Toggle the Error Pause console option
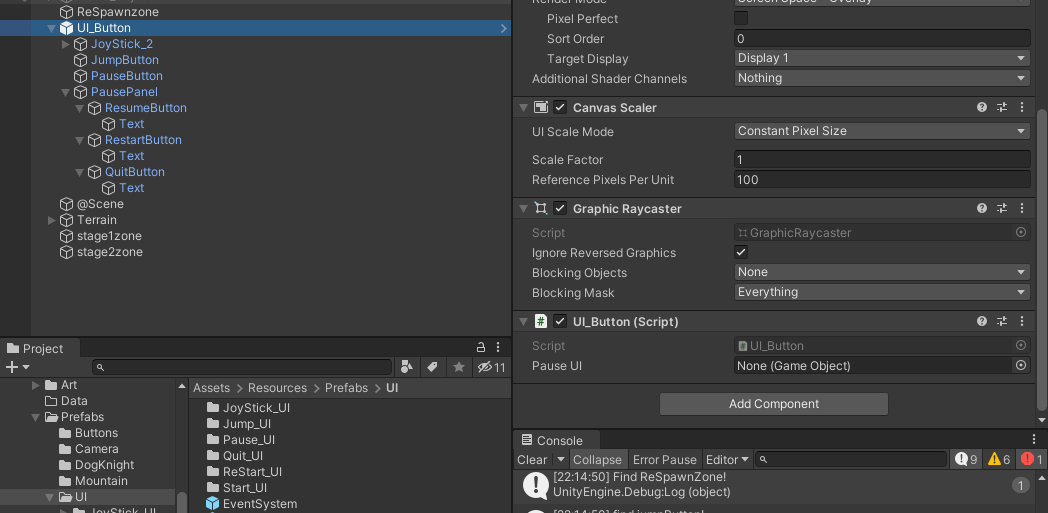 [x=664, y=459]
